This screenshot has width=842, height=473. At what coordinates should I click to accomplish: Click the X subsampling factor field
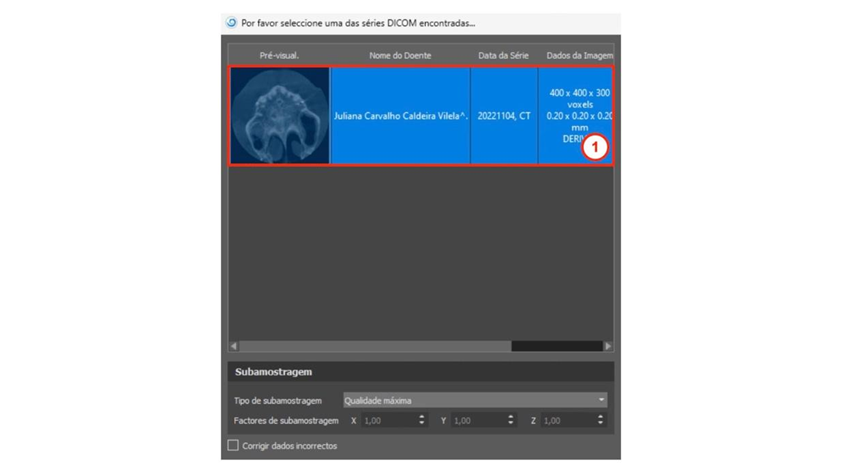coord(385,421)
